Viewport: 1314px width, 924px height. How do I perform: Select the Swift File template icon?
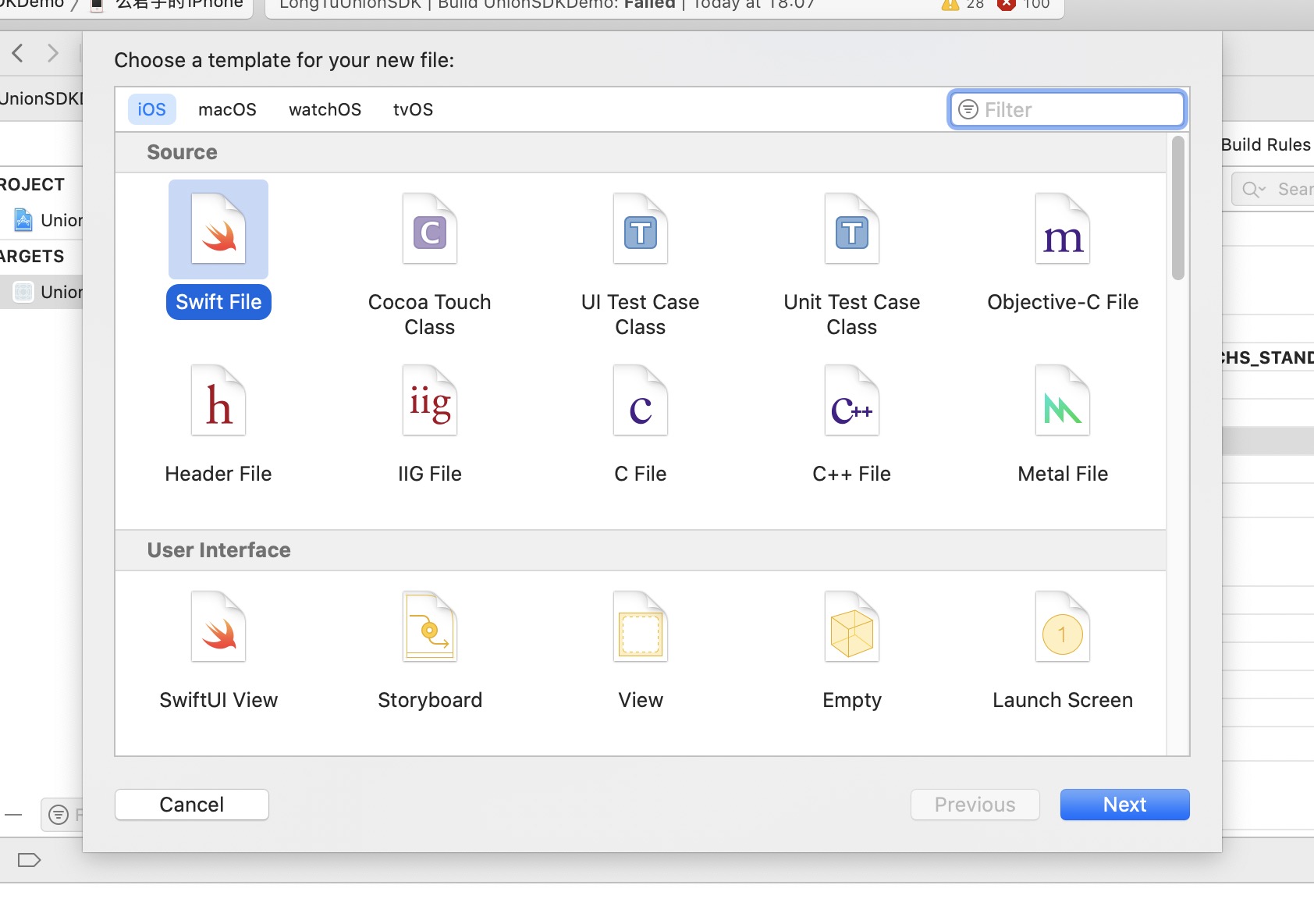click(218, 230)
